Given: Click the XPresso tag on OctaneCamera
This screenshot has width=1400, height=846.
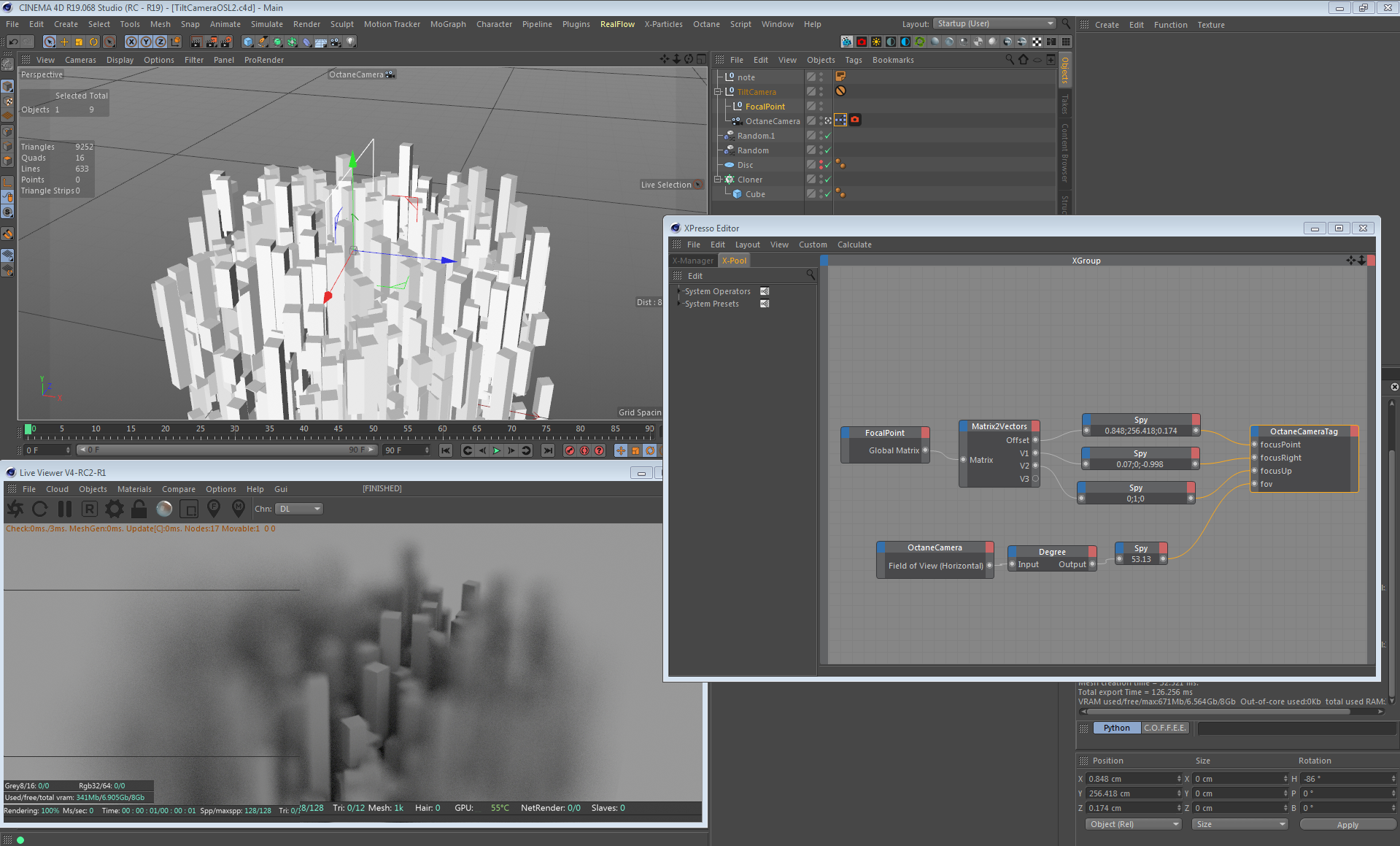Looking at the screenshot, I should coord(840,120).
